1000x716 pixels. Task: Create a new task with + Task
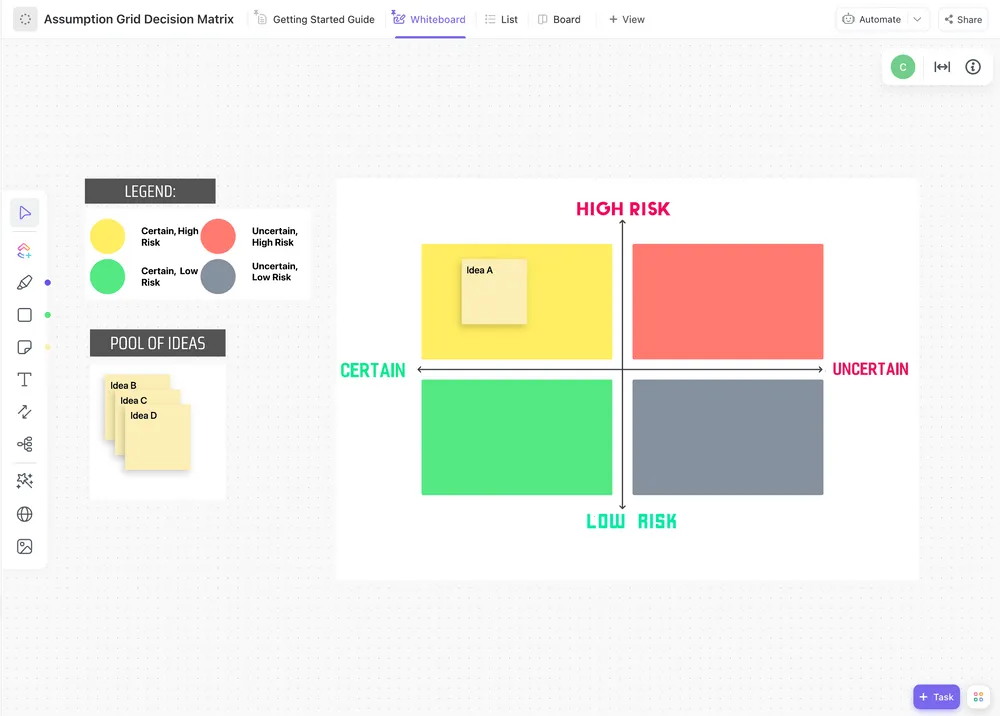(936, 696)
